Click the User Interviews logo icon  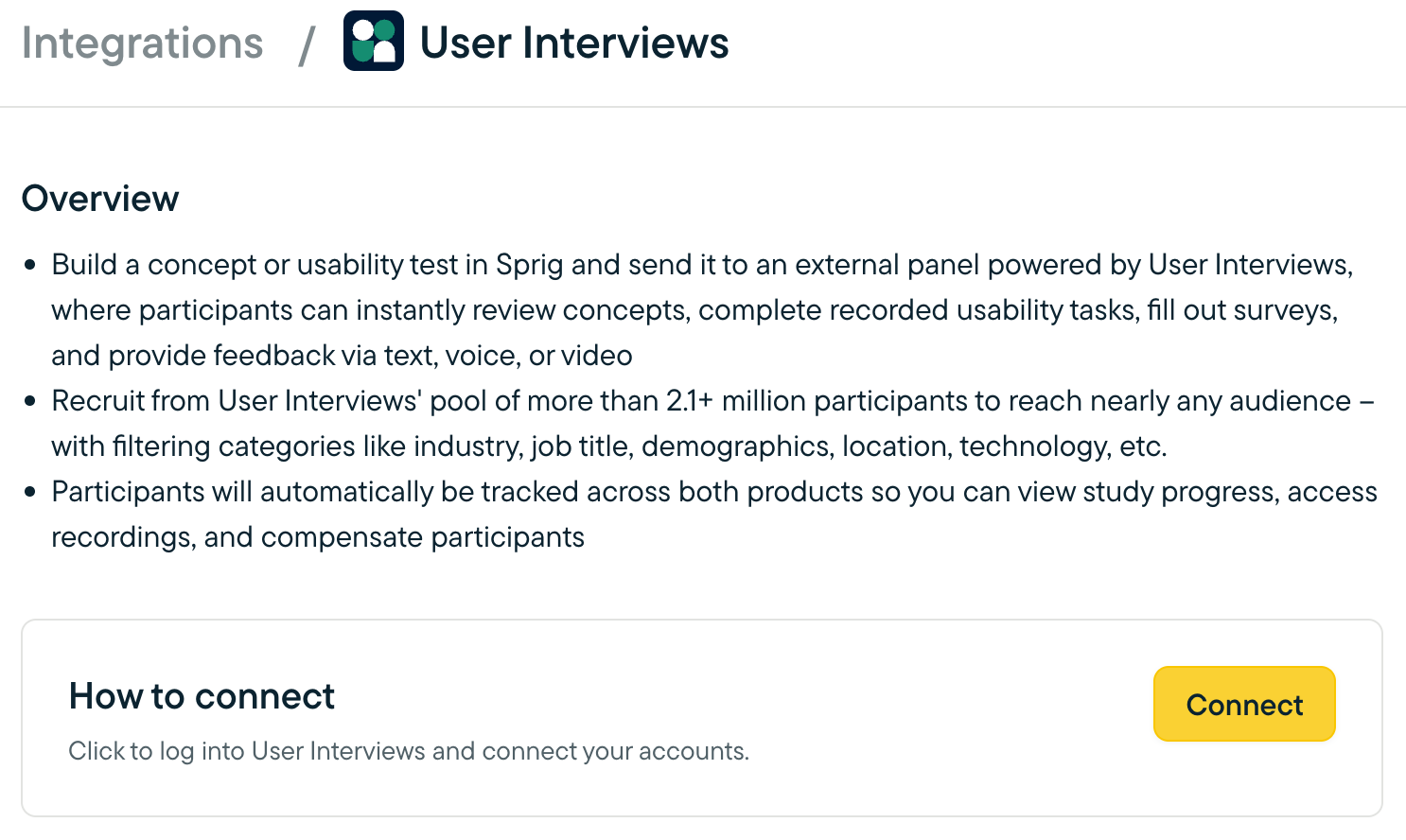[374, 42]
